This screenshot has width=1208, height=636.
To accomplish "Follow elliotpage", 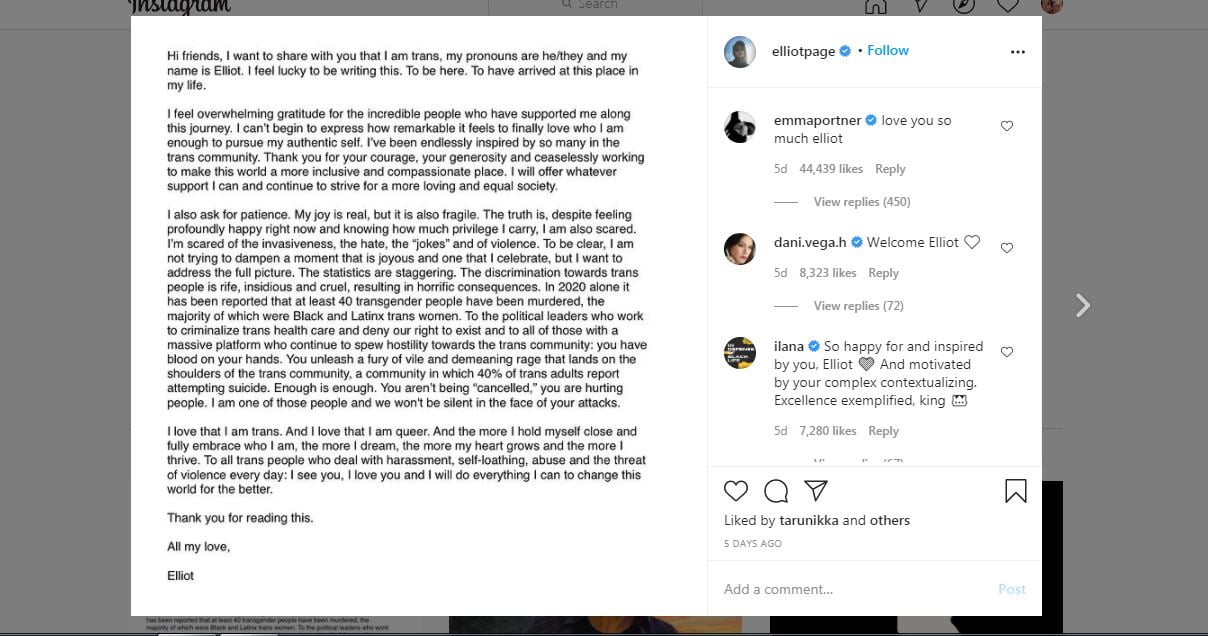I will click(x=888, y=51).
